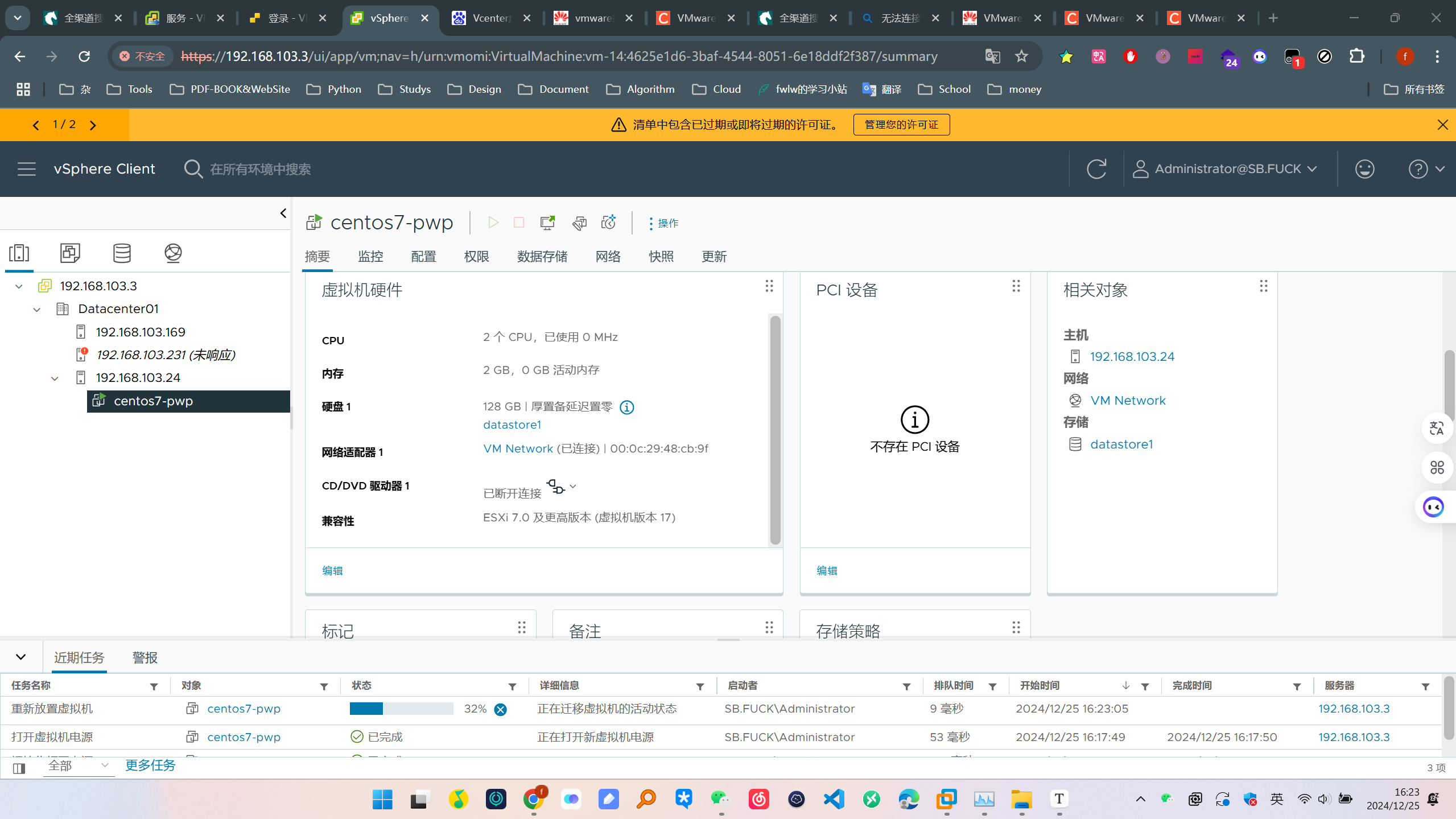Open the VMs and Templates view icon
The width and height of the screenshot is (1456, 819).
70,253
